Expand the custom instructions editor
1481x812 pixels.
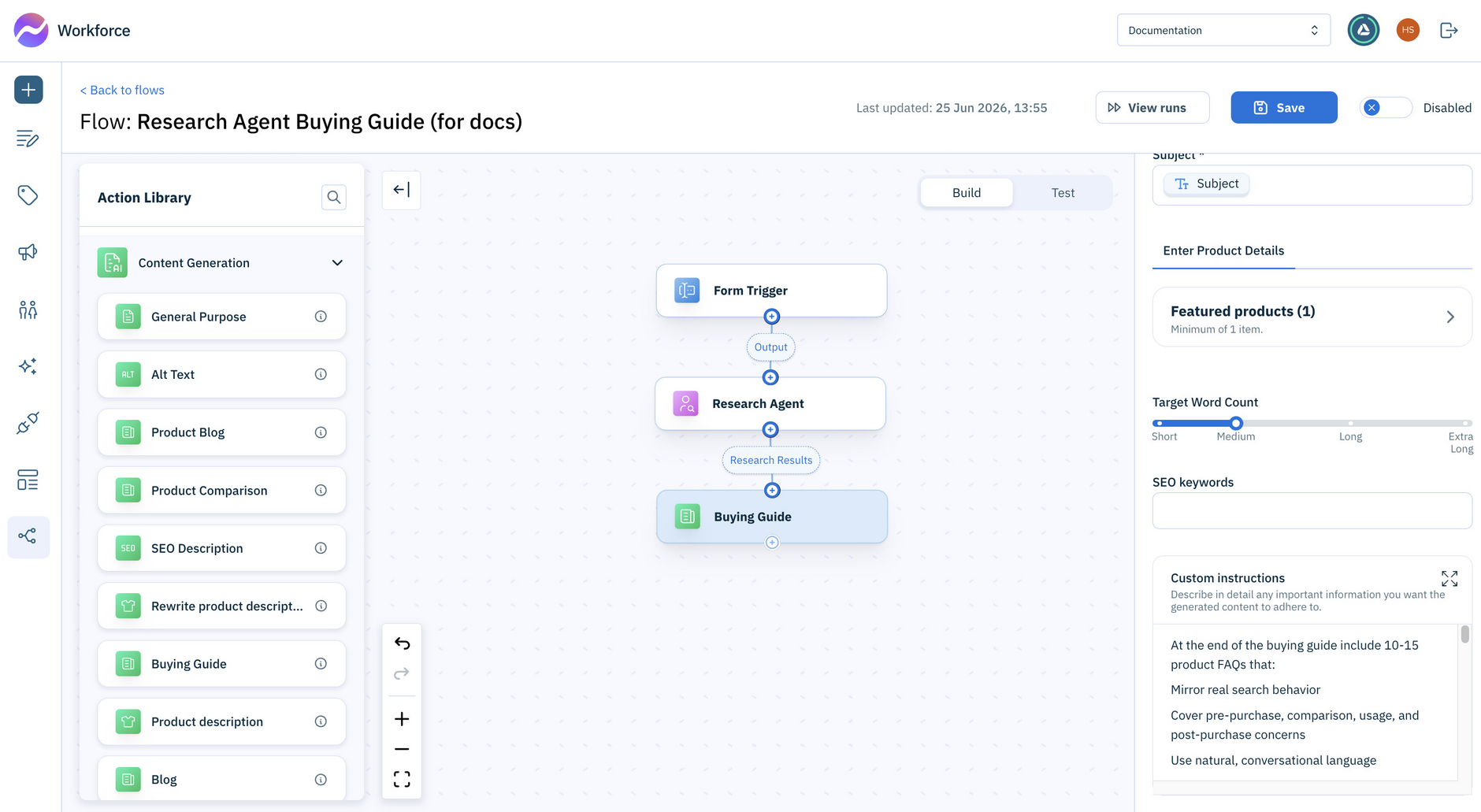[1449, 579]
